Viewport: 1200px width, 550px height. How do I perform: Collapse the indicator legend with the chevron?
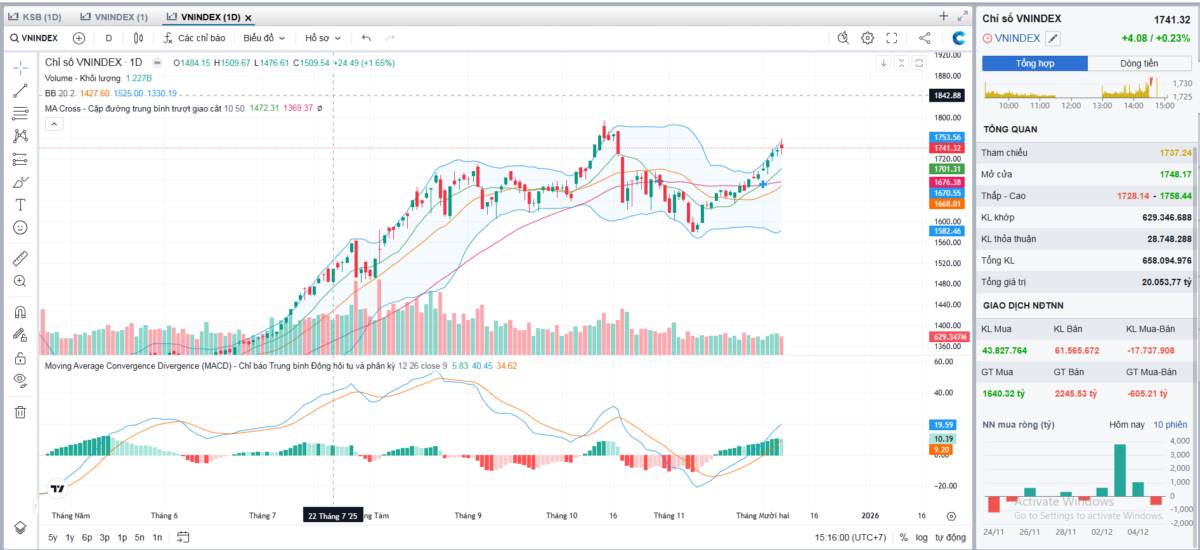click(x=54, y=124)
